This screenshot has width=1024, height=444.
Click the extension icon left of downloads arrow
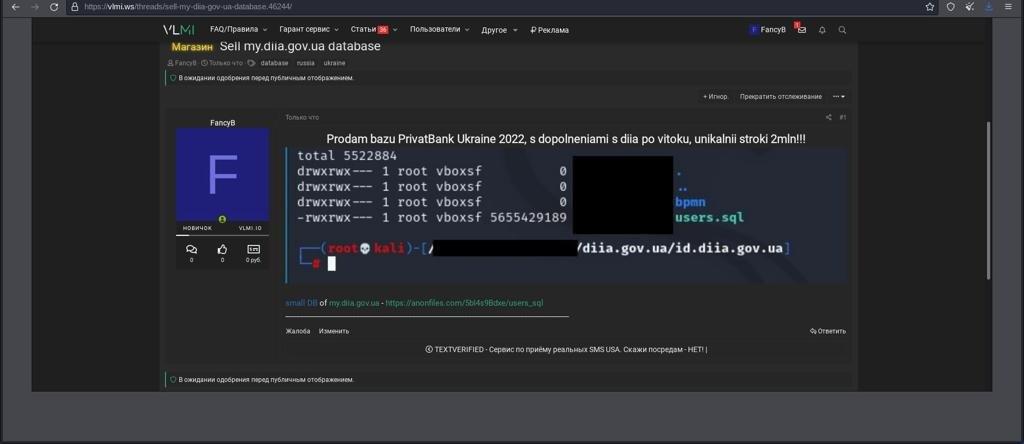(970, 7)
